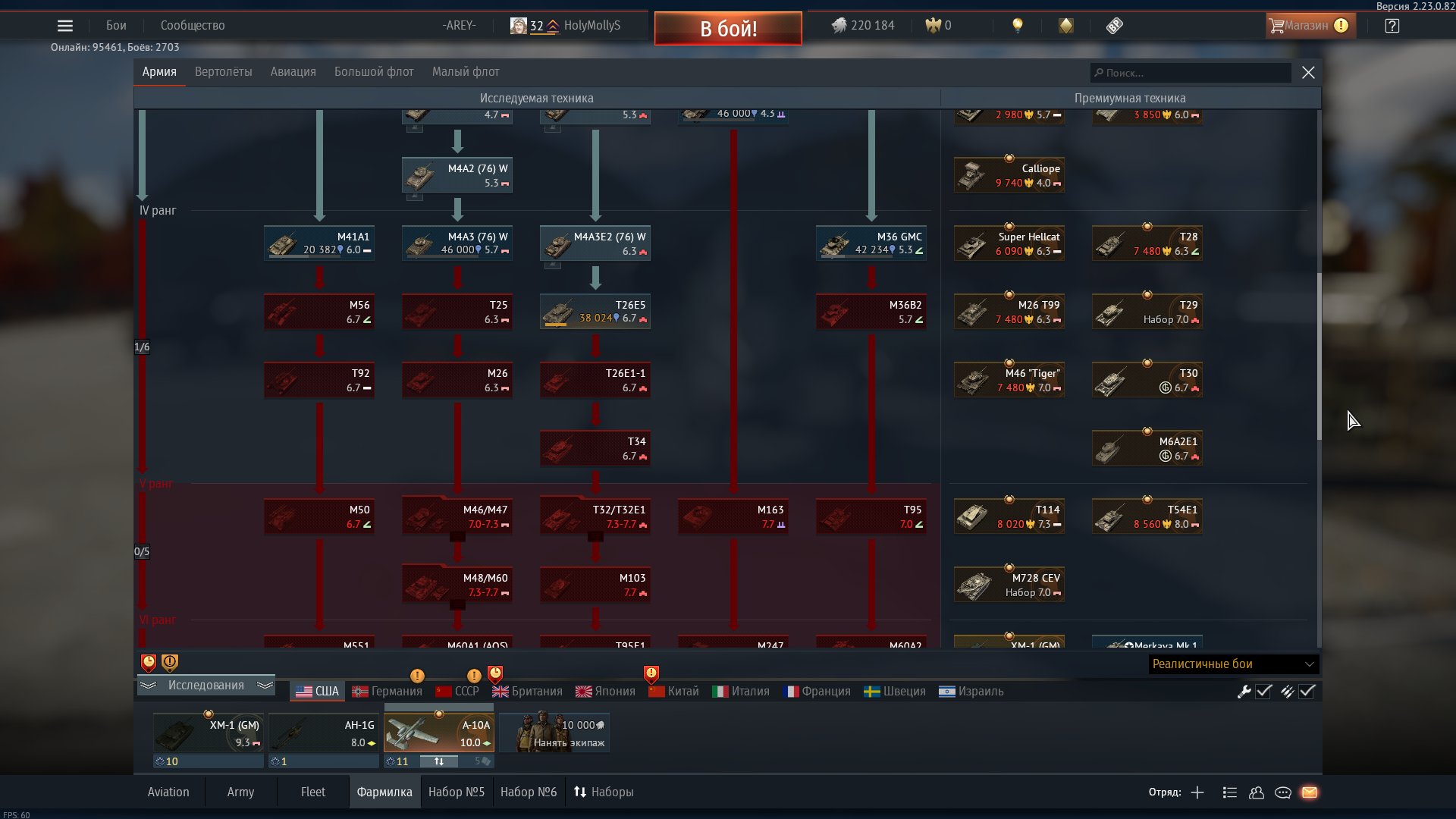Click the exclamation badge above Германия
The height and width of the screenshot is (819, 1456).
pos(417,676)
